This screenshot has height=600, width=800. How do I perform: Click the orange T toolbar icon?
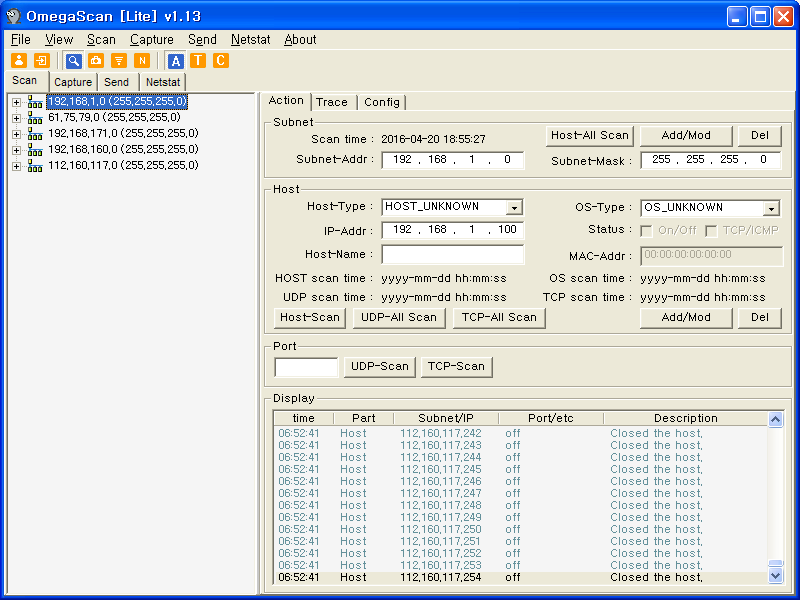pyautogui.click(x=198, y=61)
